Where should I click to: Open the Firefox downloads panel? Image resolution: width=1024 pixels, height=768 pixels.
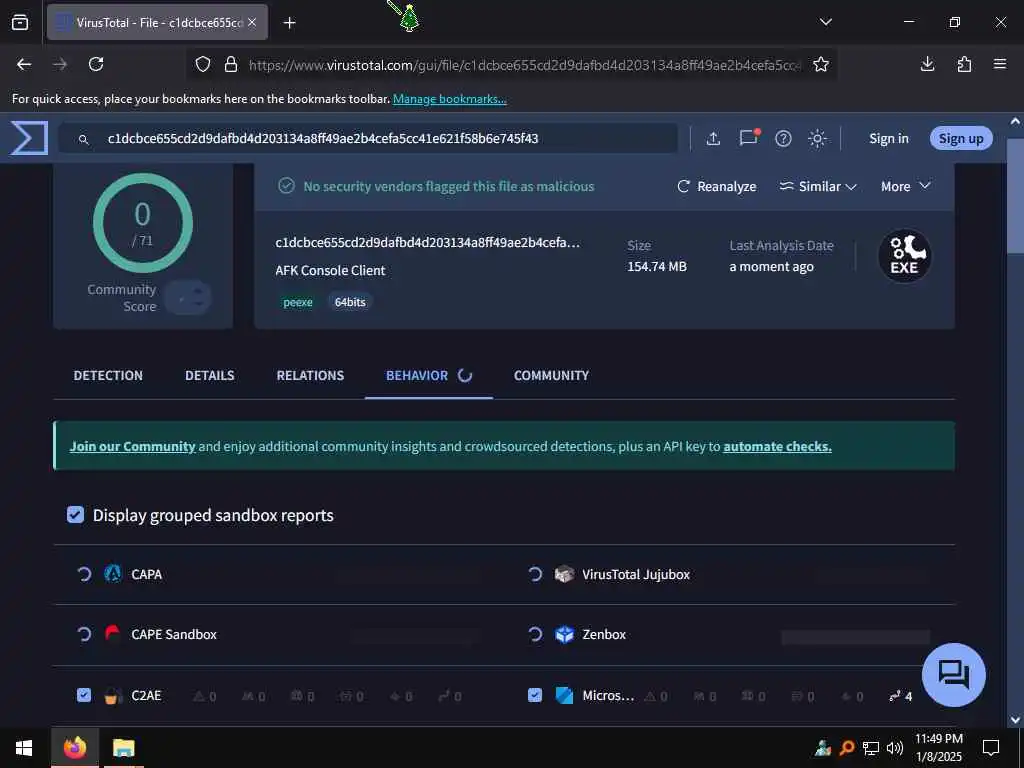point(927,64)
